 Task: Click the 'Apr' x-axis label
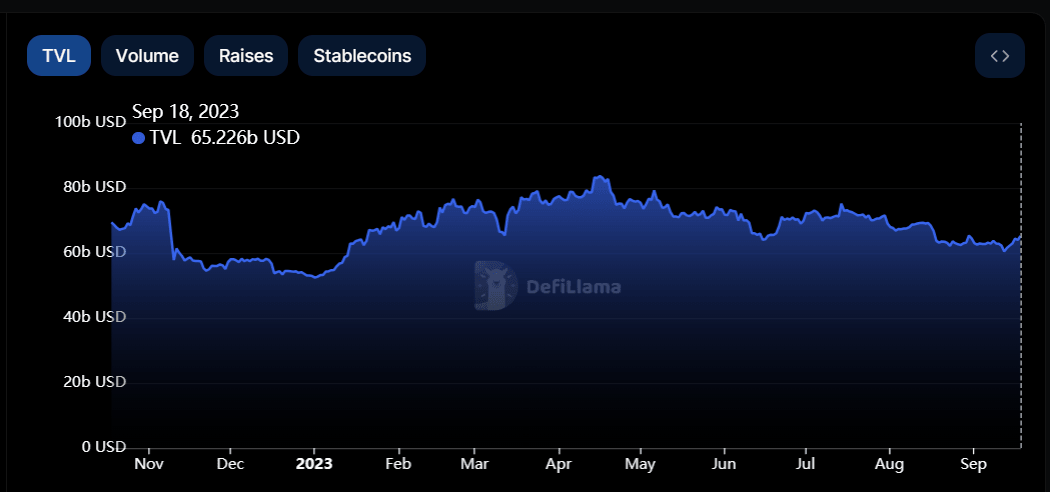558,464
